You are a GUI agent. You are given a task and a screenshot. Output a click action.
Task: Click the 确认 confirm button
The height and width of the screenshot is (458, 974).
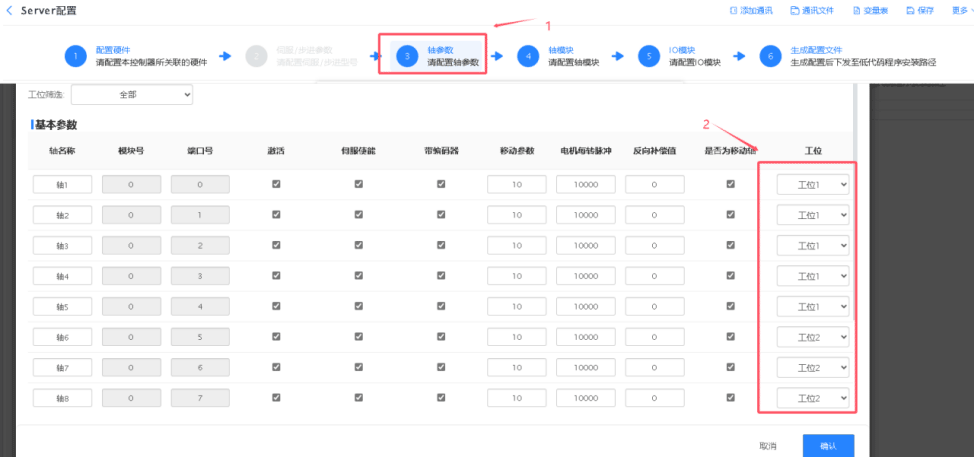tap(828, 445)
